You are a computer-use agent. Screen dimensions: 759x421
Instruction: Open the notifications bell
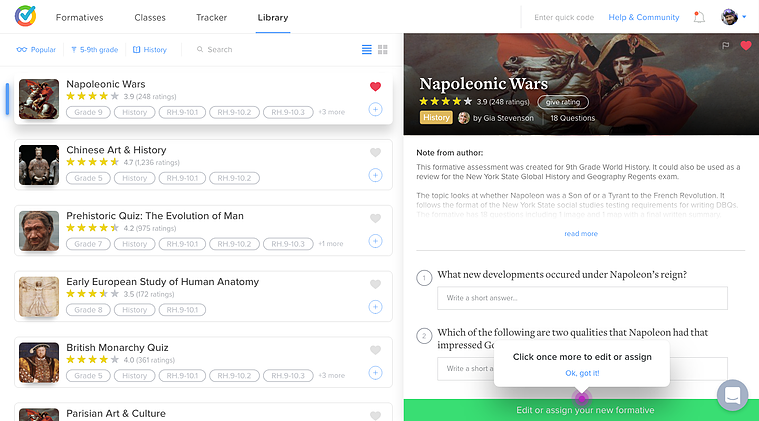[x=699, y=17]
